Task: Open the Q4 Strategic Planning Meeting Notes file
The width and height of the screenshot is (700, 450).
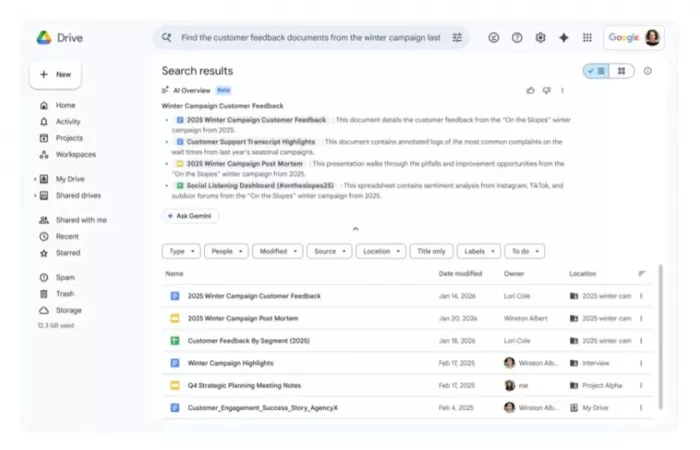Action: (x=244, y=385)
